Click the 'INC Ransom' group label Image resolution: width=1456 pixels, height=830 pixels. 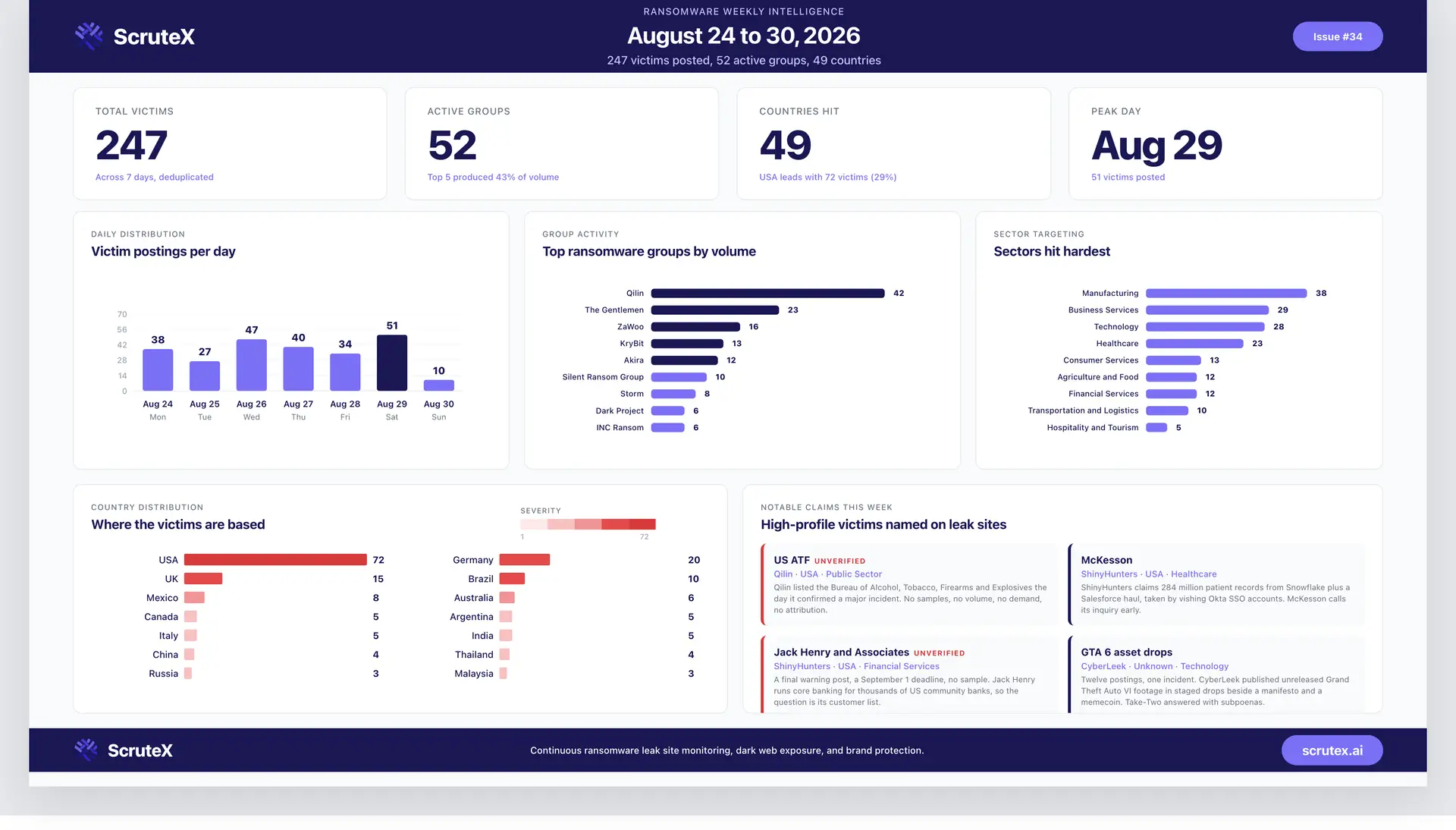[x=620, y=428]
